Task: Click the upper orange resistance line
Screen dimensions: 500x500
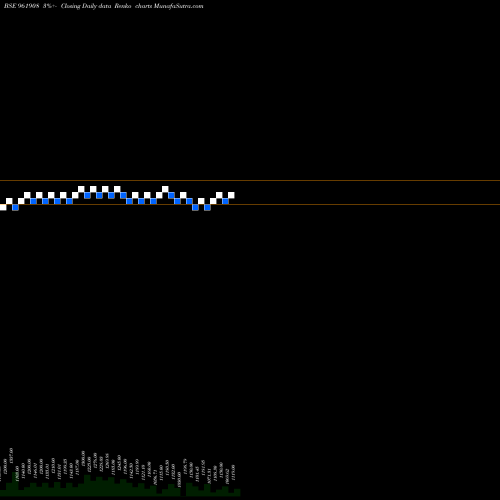Action: point(250,181)
